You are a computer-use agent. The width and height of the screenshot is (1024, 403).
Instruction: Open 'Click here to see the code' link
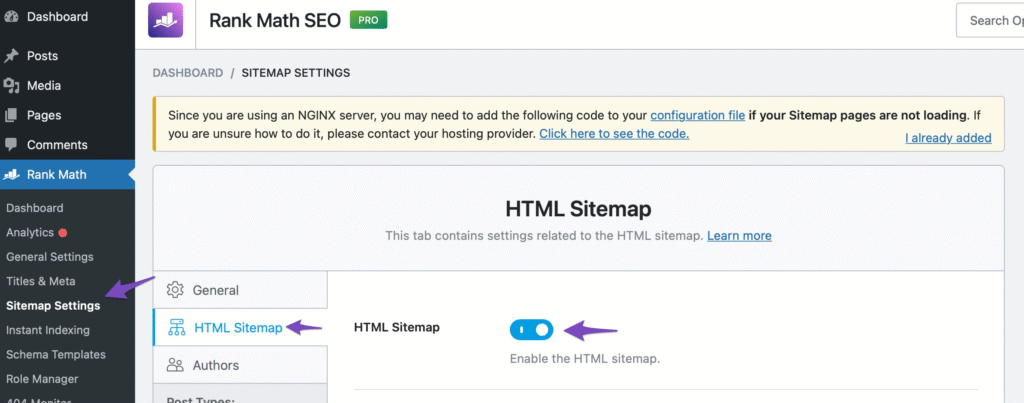coord(614,133)
